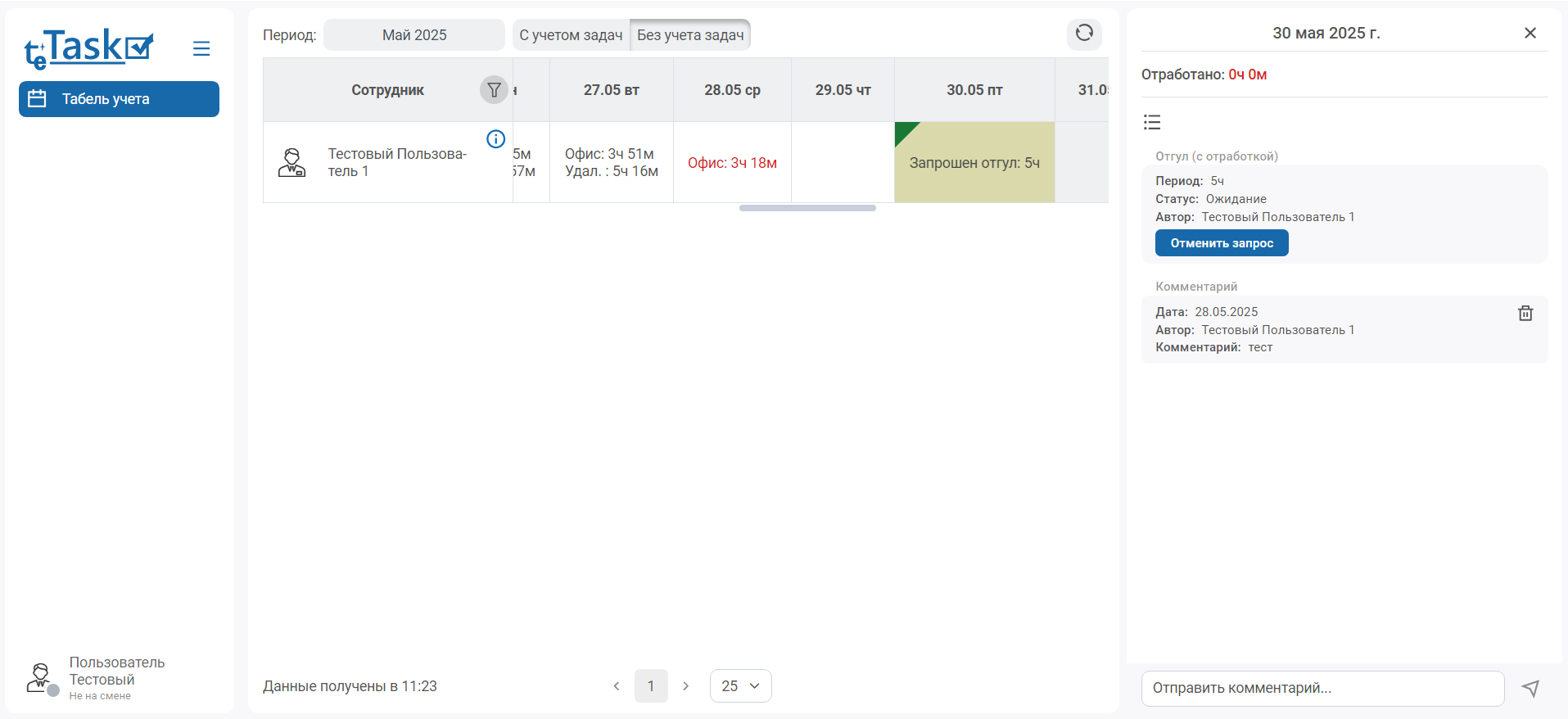Viewport: 1568px width, 719px height.
Task: Open info icon for Тестовый Пользователь 1
Action: pos(495,139)
